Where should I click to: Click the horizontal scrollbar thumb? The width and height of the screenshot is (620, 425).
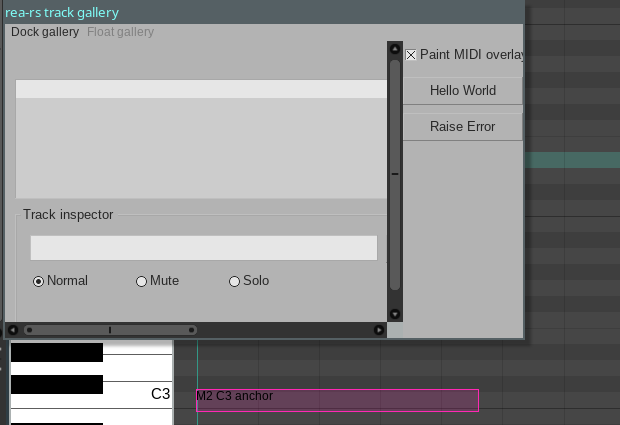[110, 330]
